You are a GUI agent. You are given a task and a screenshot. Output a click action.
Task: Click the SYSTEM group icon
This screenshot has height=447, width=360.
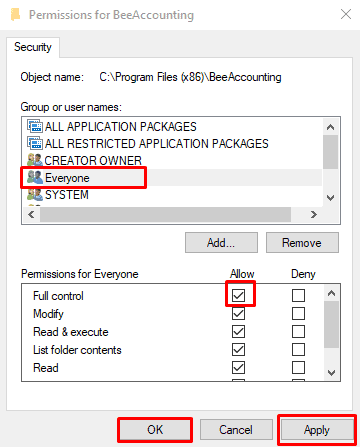click(x=35, y=194)
